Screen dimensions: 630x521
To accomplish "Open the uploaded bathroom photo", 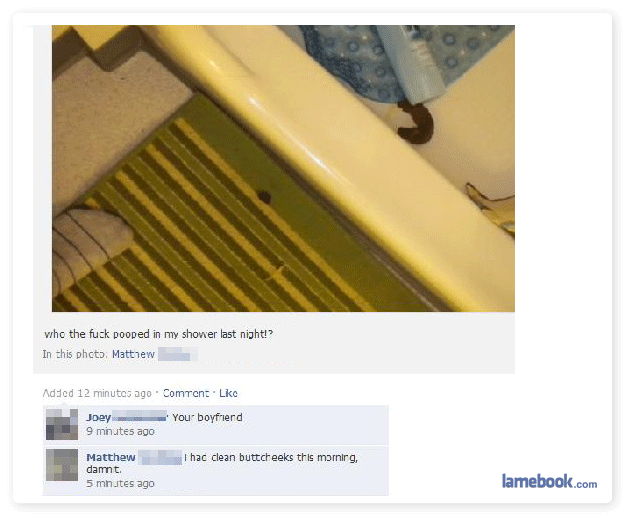I will pyautogui.click(x=283, y=168).
